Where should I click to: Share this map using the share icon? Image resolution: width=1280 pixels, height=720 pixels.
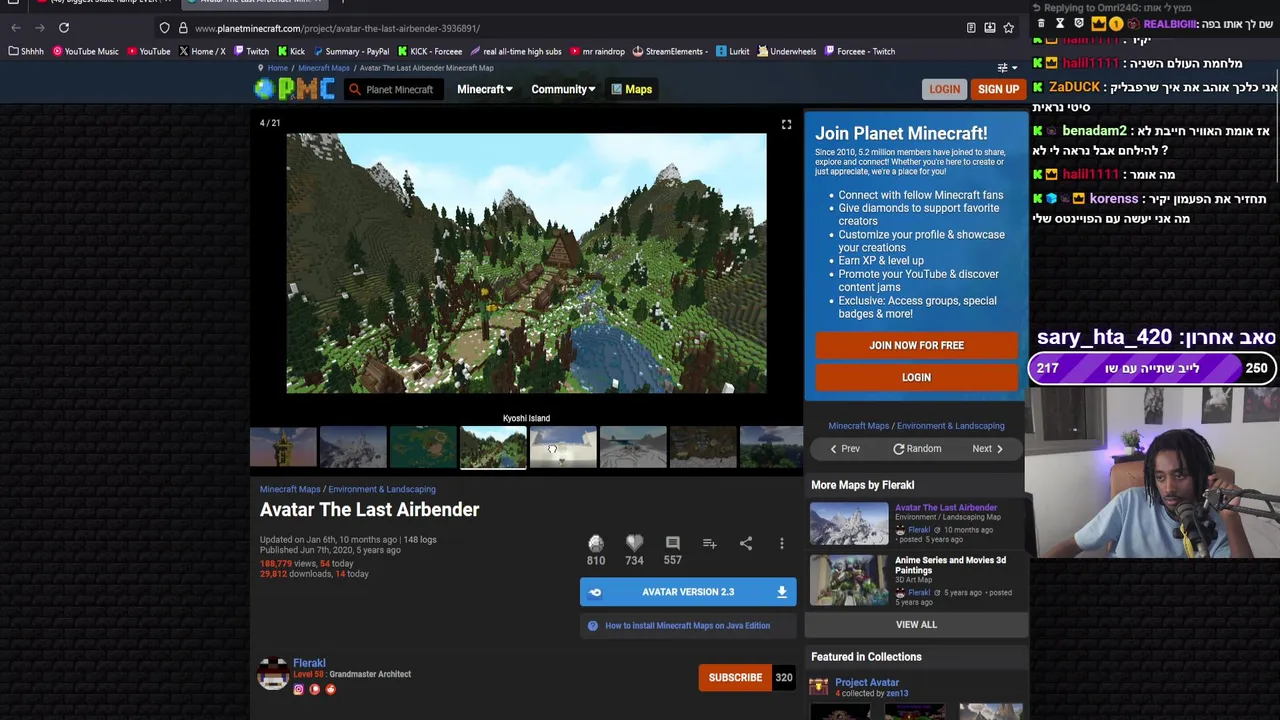click(x=746, y=543)
